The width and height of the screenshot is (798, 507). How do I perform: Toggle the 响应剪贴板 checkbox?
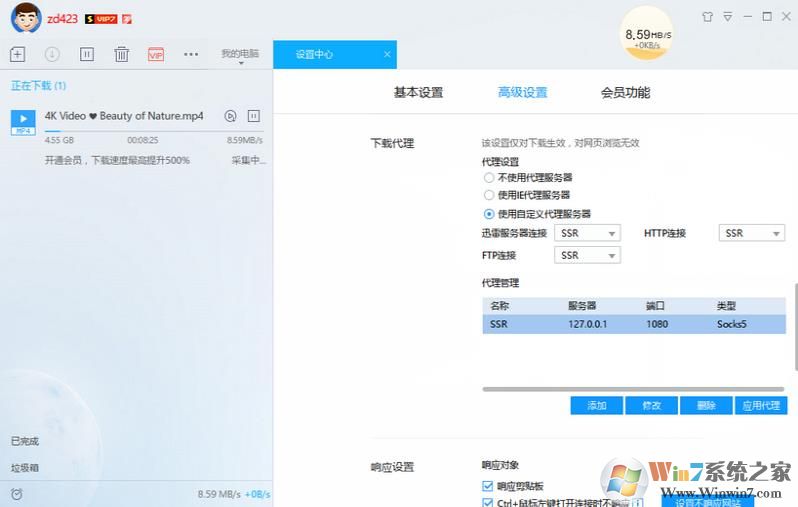tap(488, 486)
